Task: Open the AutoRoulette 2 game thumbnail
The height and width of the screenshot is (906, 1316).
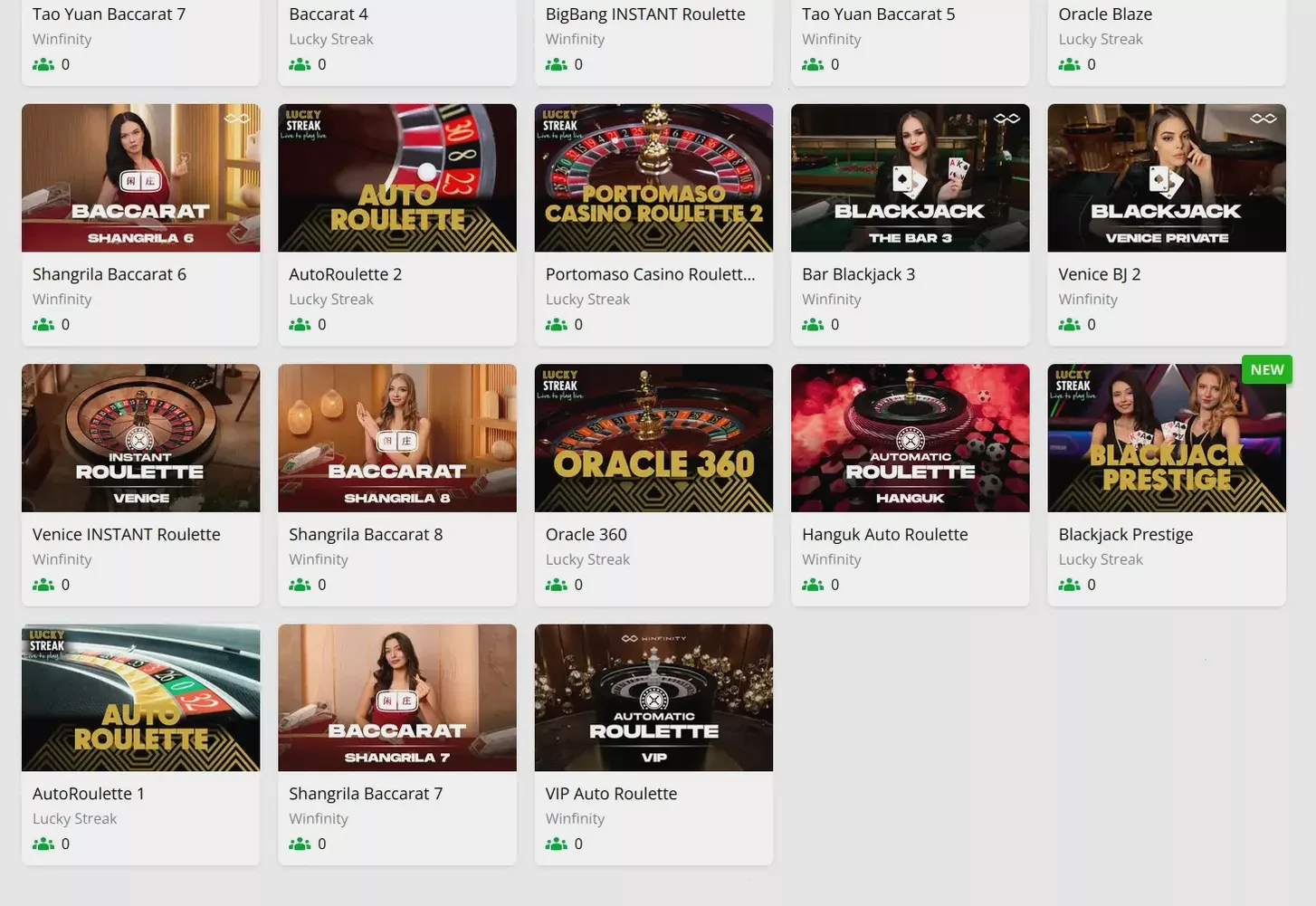Action: tap(397, 177)
